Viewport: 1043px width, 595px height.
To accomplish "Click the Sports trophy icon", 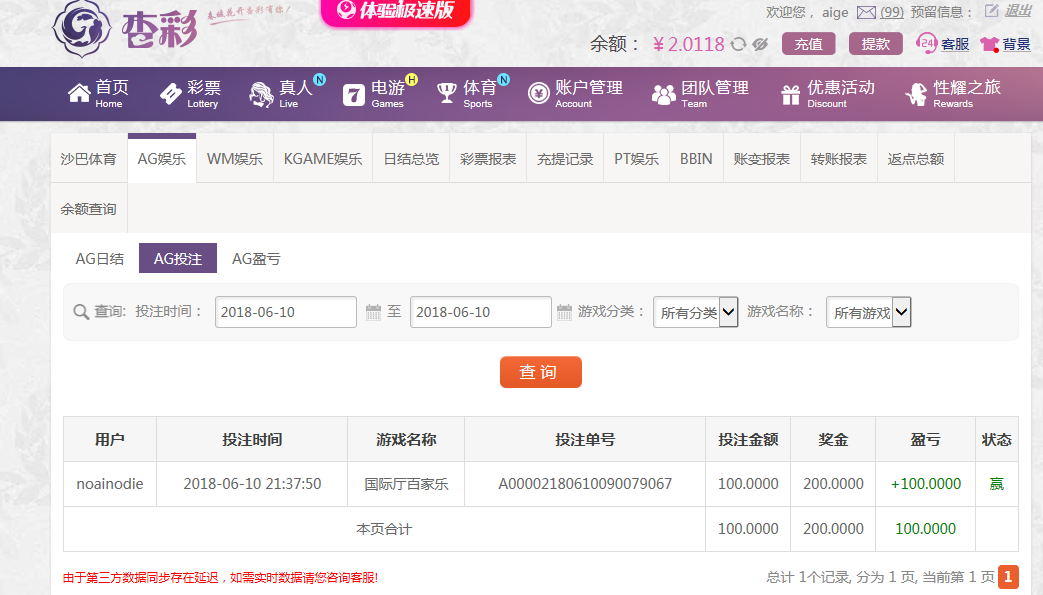I will (x=446, y=94).
